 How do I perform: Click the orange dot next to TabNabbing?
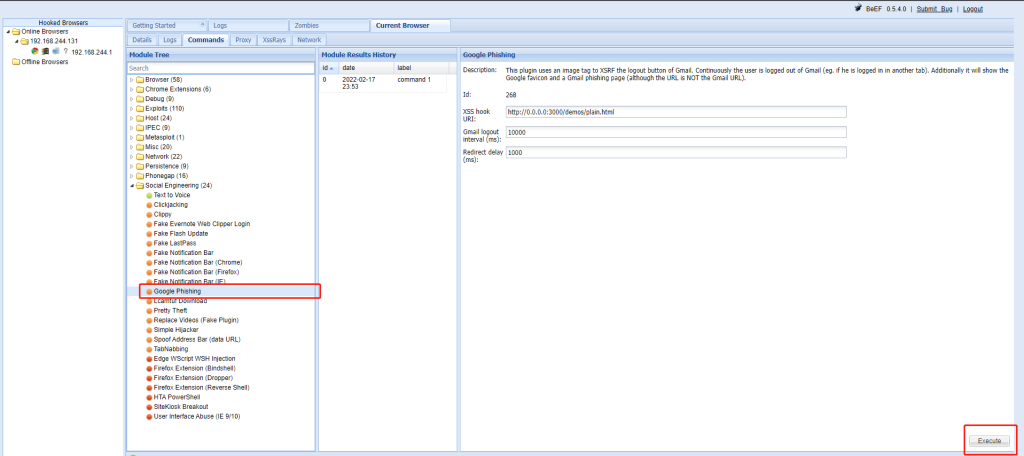click(x=149, y=349)
